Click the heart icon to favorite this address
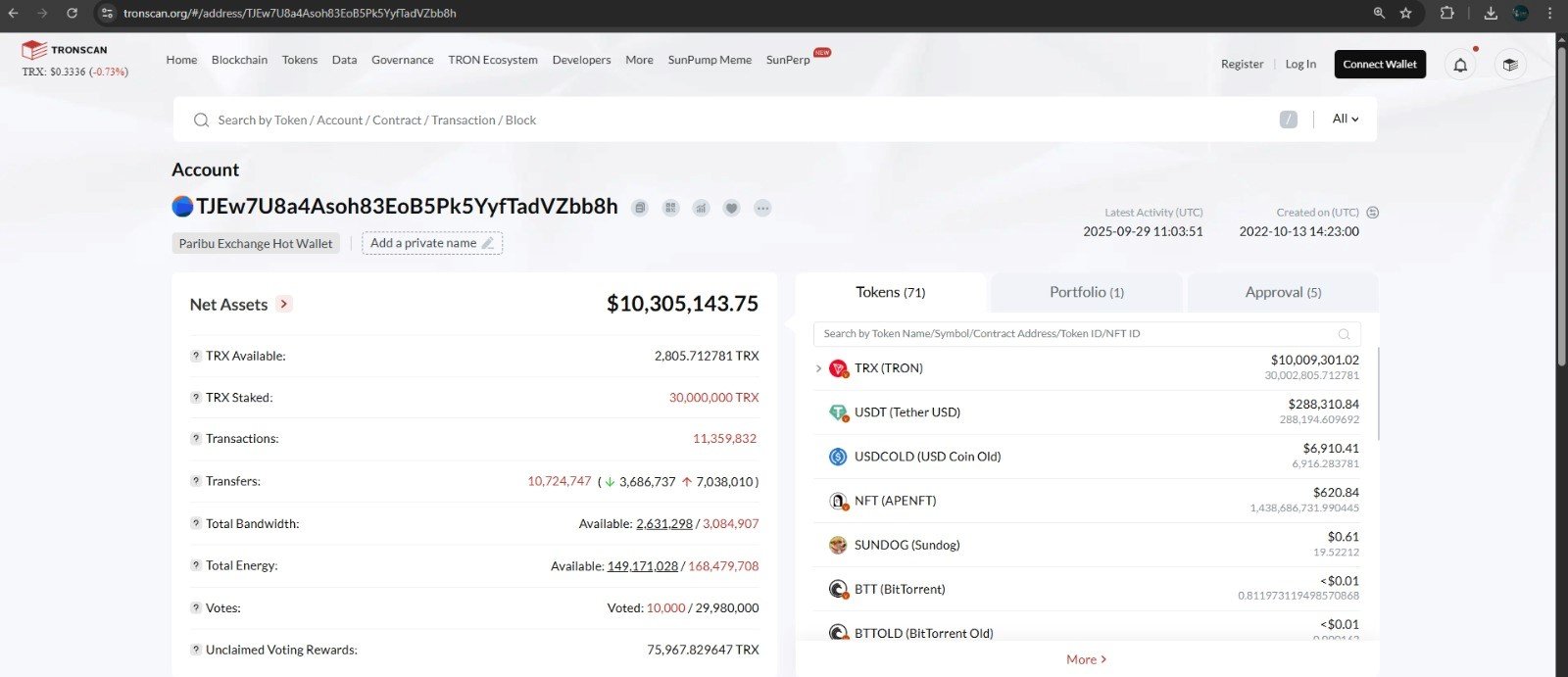1568x677 pixels. pyautogui.click(x=731, y=208)
